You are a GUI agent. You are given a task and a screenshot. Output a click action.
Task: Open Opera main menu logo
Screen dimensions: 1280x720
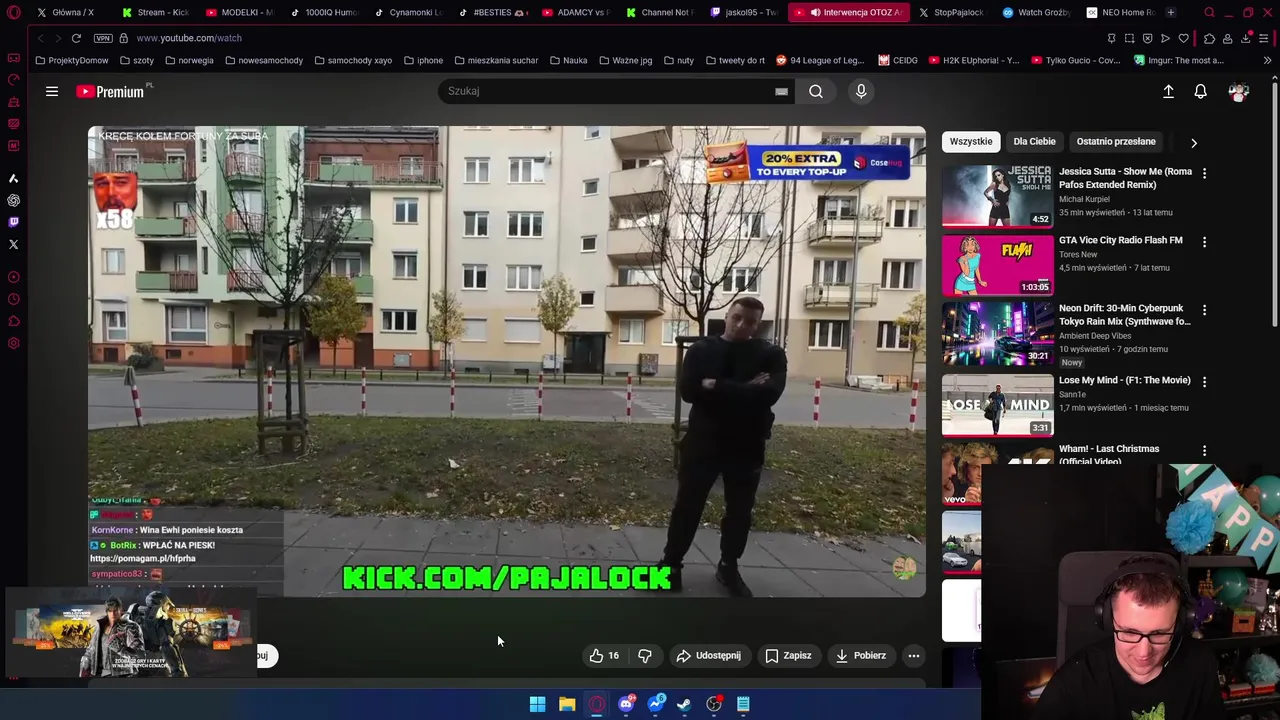pos(13,12)
